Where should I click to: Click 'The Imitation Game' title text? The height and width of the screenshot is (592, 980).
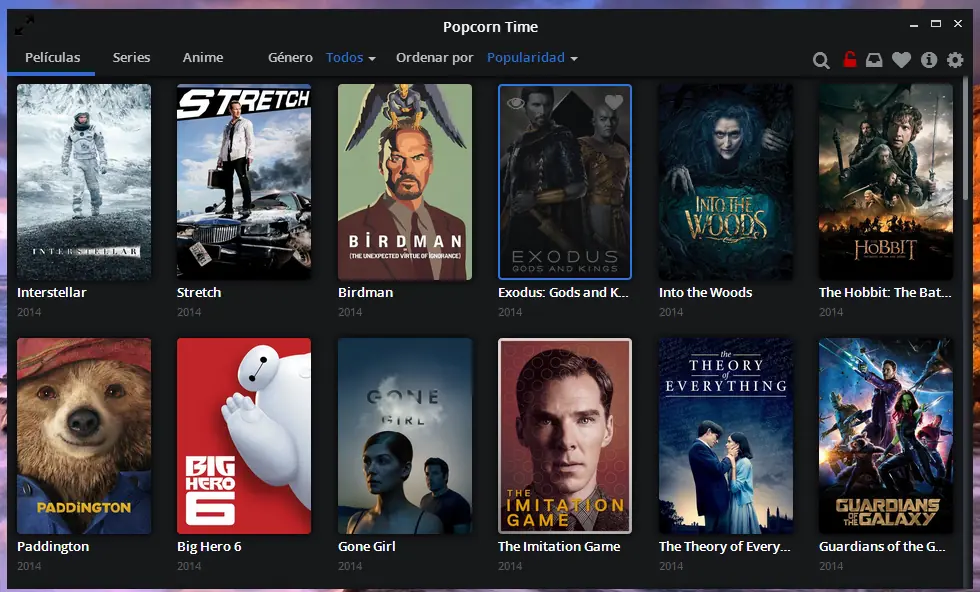tap(559, 546)
